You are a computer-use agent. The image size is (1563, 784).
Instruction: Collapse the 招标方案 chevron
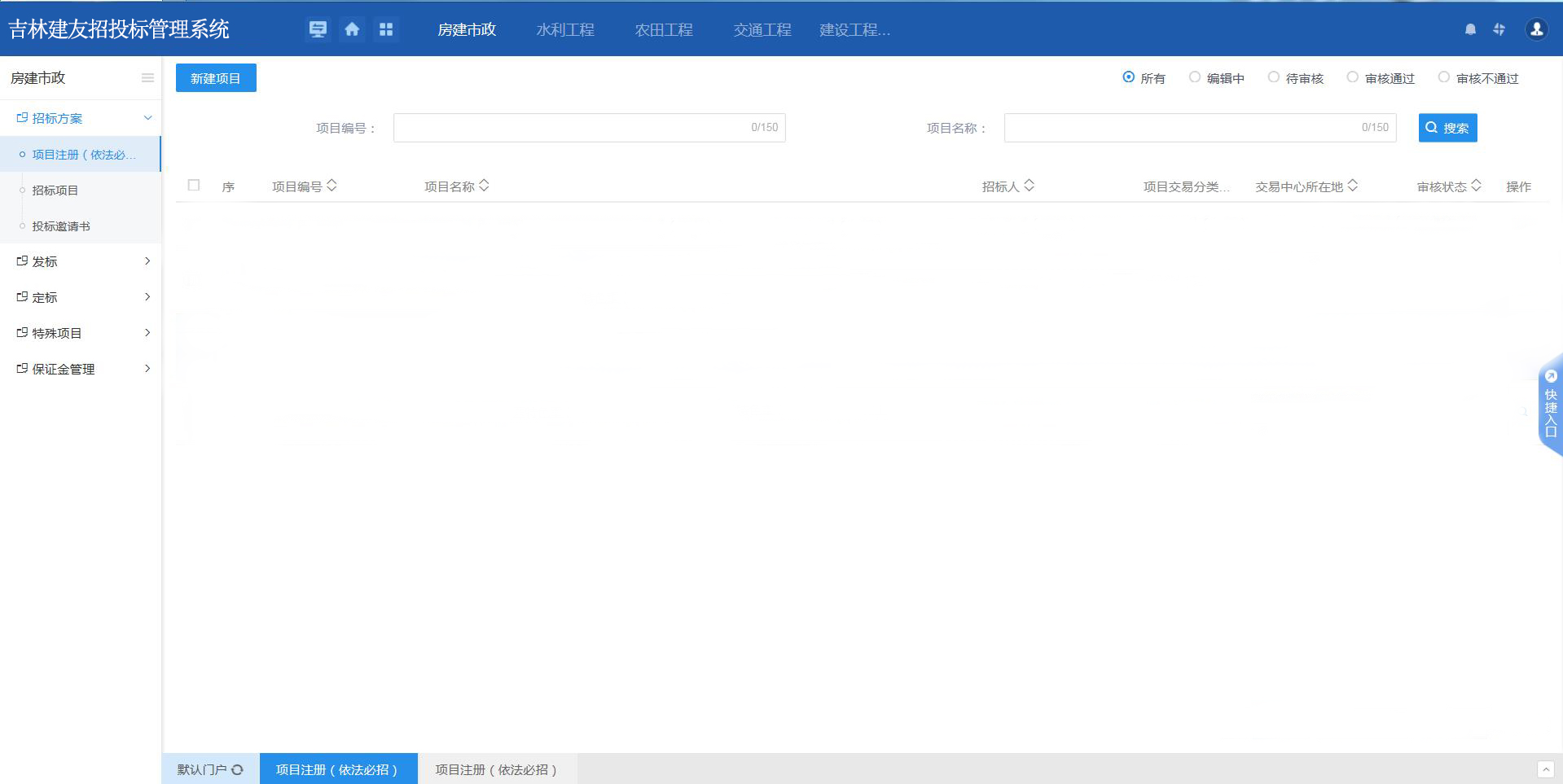147,118
